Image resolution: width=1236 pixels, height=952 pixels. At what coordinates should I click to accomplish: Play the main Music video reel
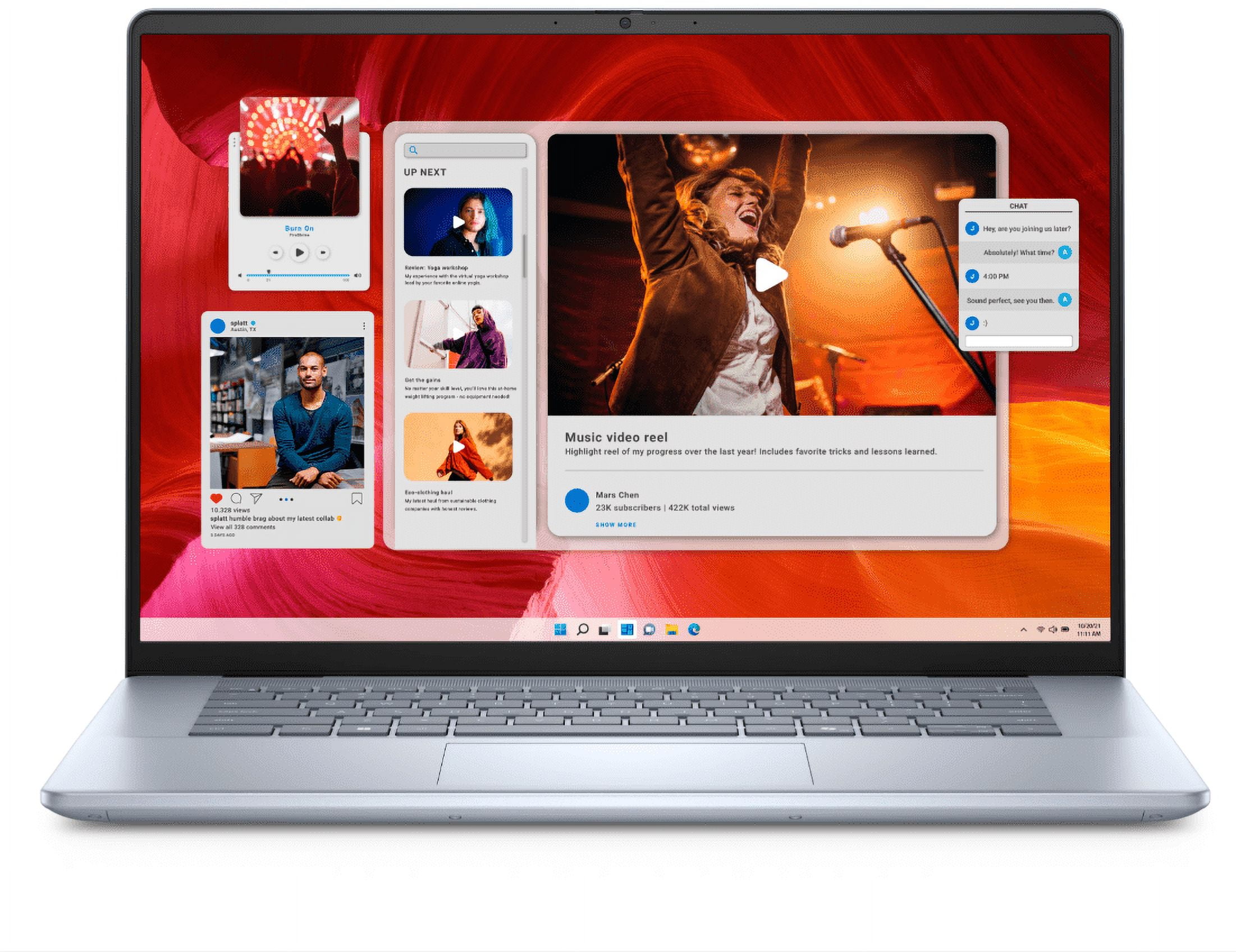click(x=771, y=275)
